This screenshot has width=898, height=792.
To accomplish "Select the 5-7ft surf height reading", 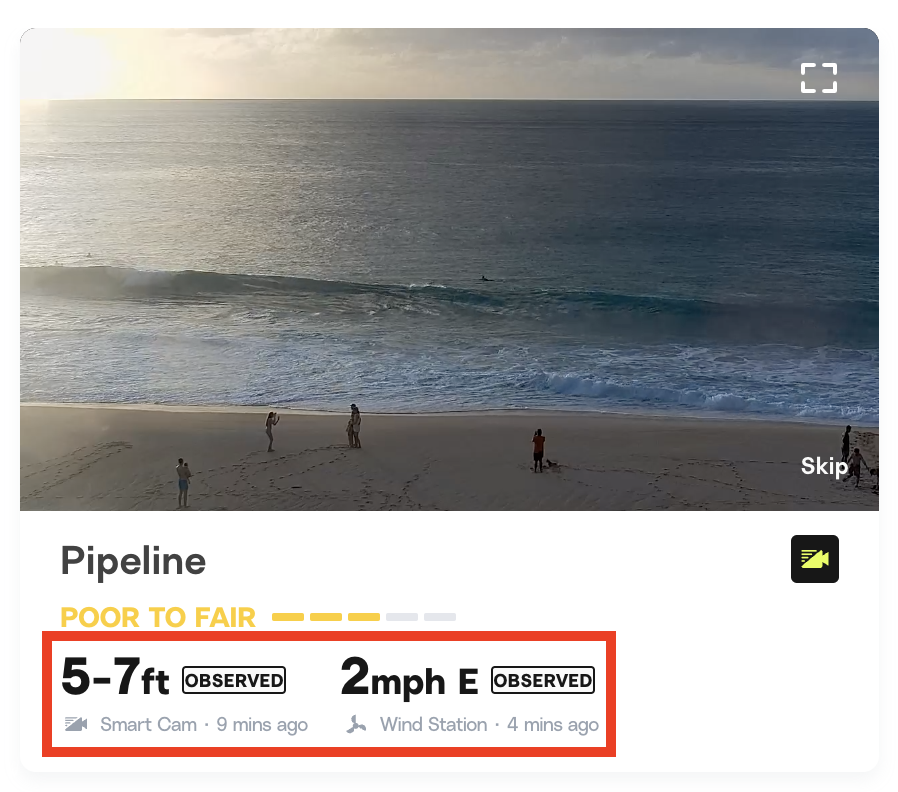I will point(115,678).
